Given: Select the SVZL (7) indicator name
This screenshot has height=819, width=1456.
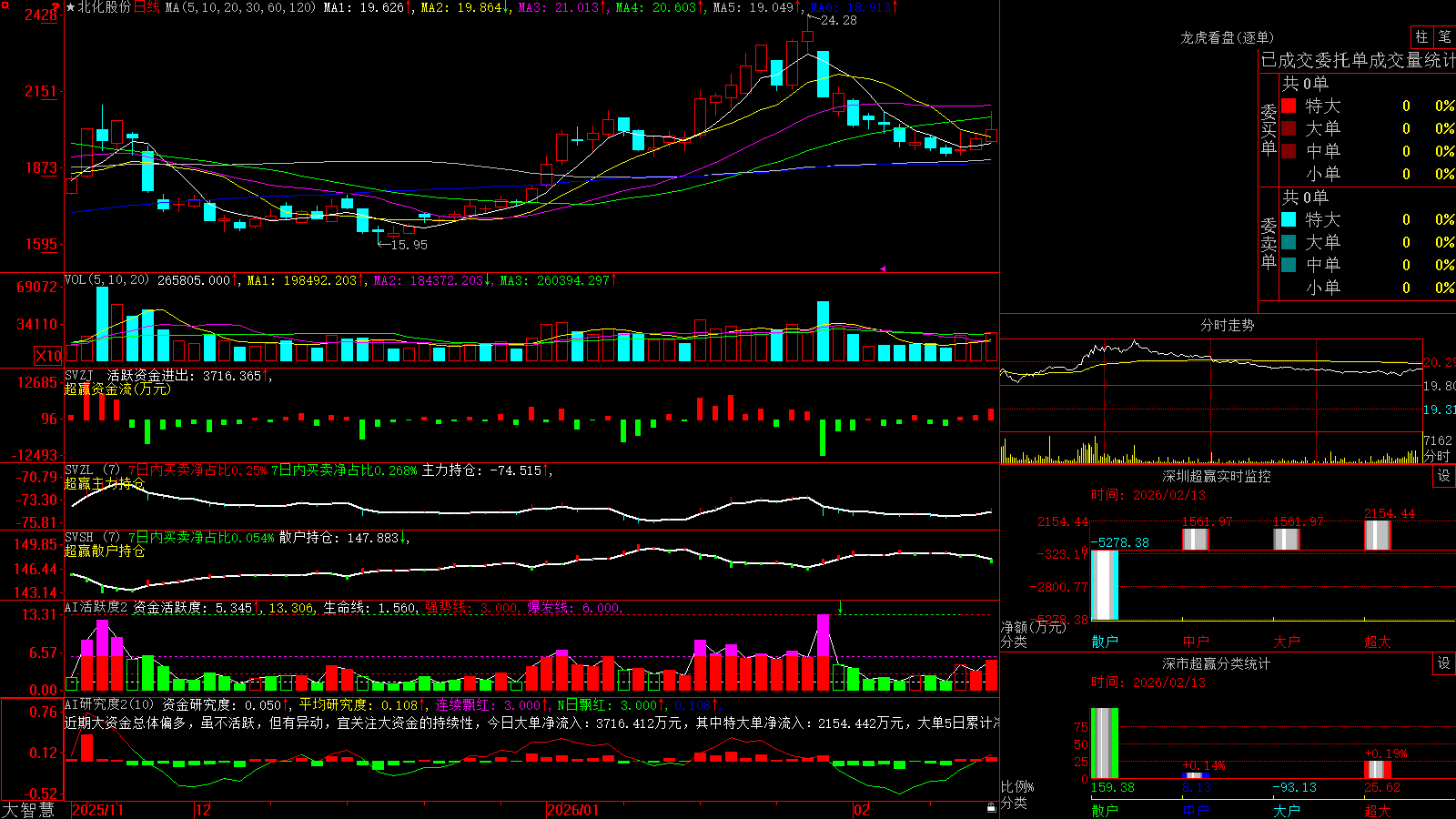Looking at the screenshot, I should click(x=92, y=470).
